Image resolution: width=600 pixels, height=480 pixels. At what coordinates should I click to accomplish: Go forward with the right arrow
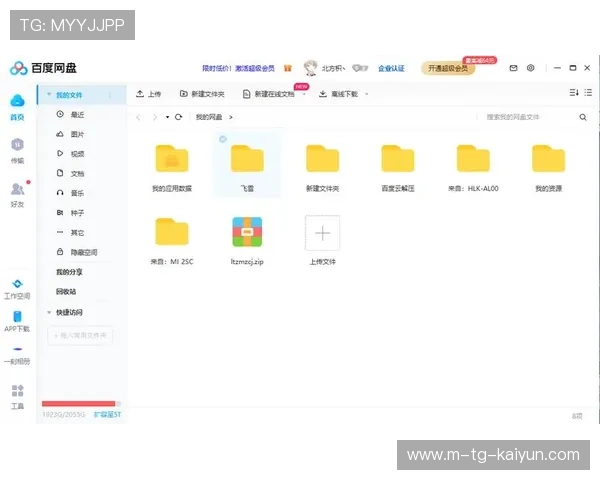(x=155, y=117)
